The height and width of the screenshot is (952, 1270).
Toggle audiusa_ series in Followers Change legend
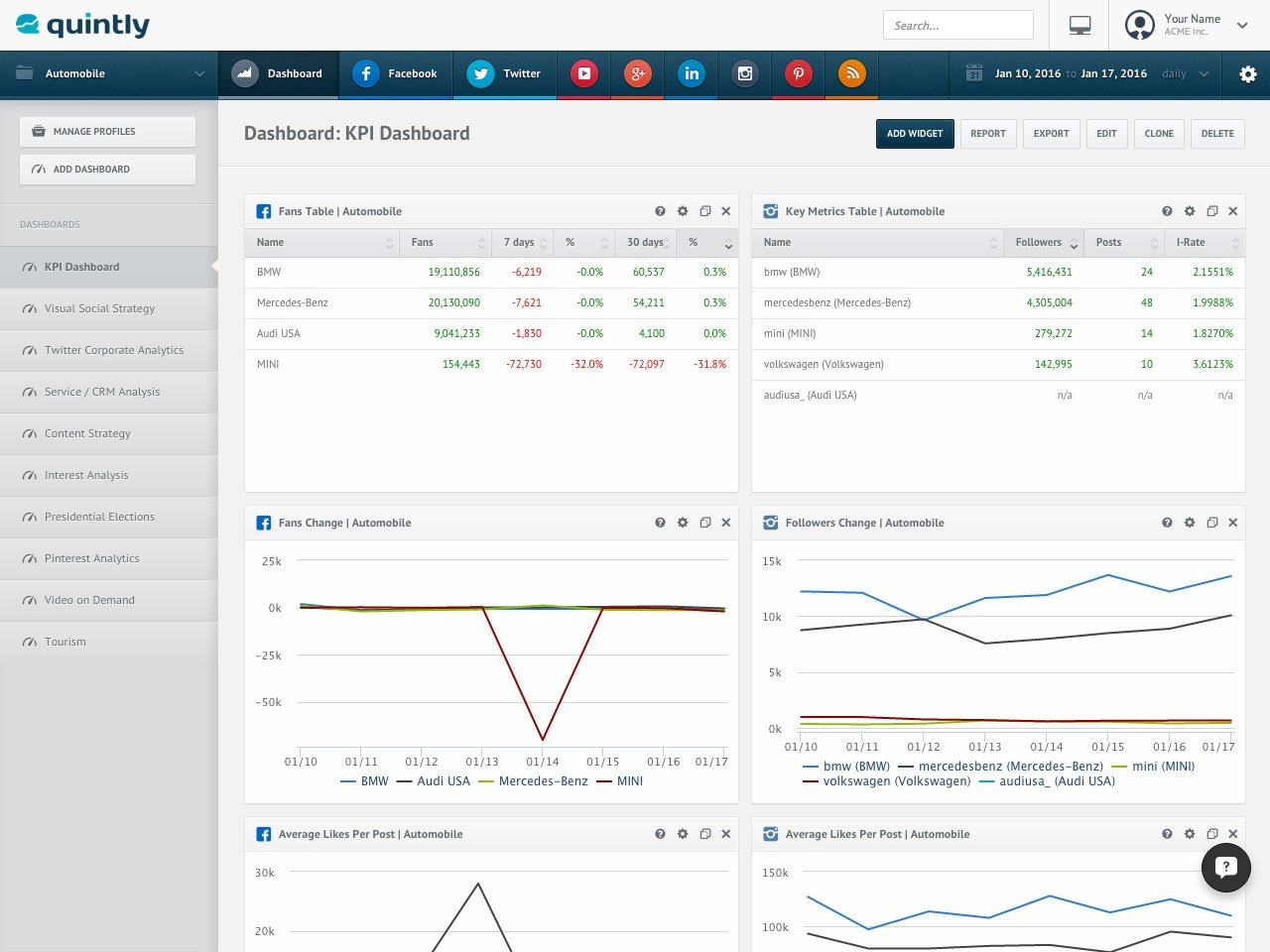click(x=1047, y=781)
